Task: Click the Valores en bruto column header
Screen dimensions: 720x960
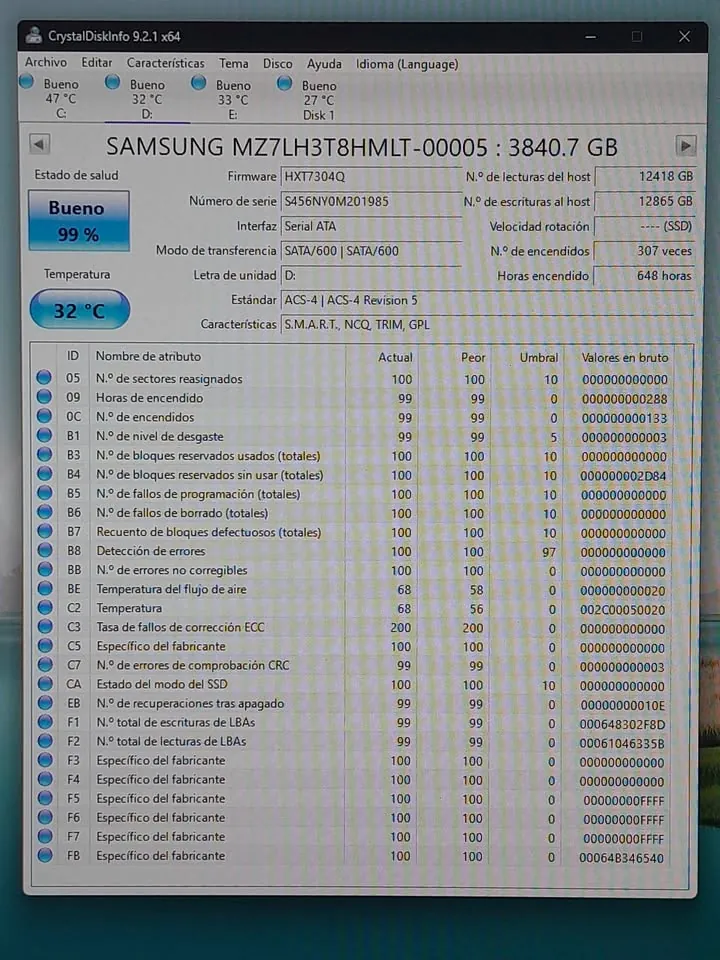Action: tap(624, 358)
